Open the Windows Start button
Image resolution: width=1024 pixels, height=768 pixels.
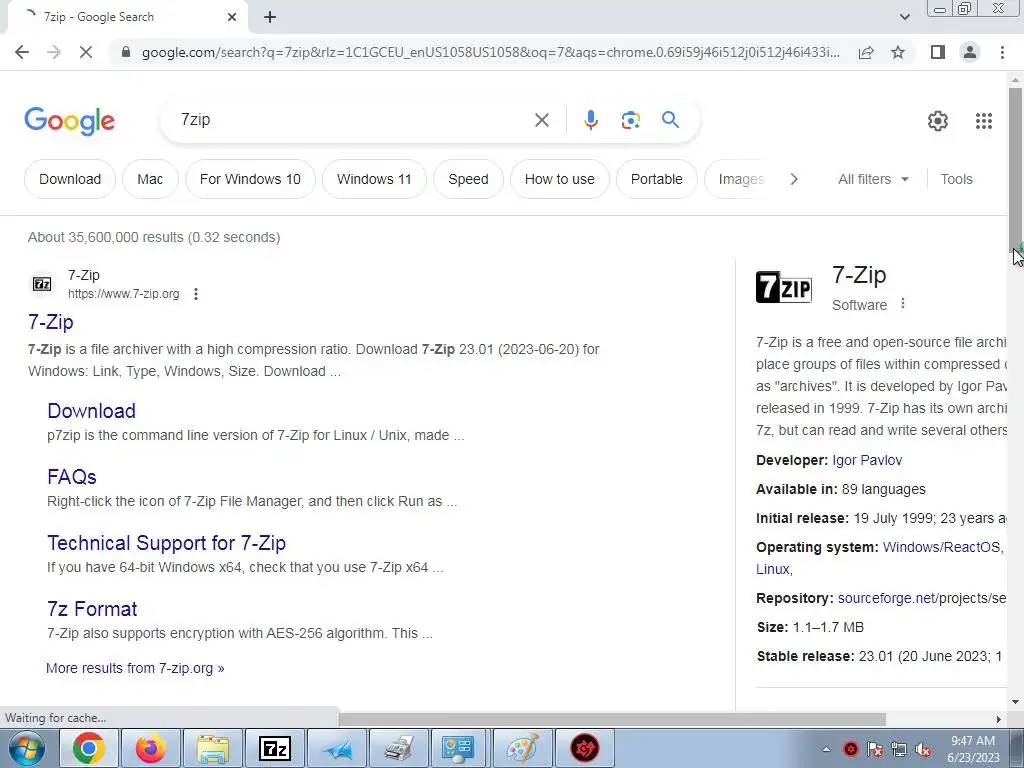26,748
